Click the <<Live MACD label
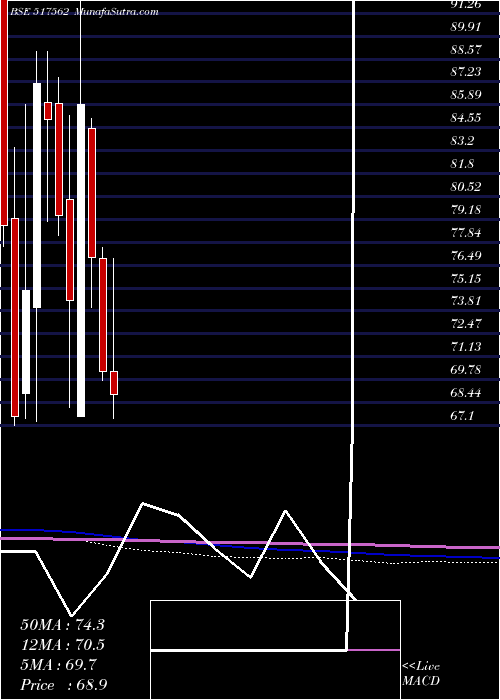The image size is (500, 700). [421, 673]
